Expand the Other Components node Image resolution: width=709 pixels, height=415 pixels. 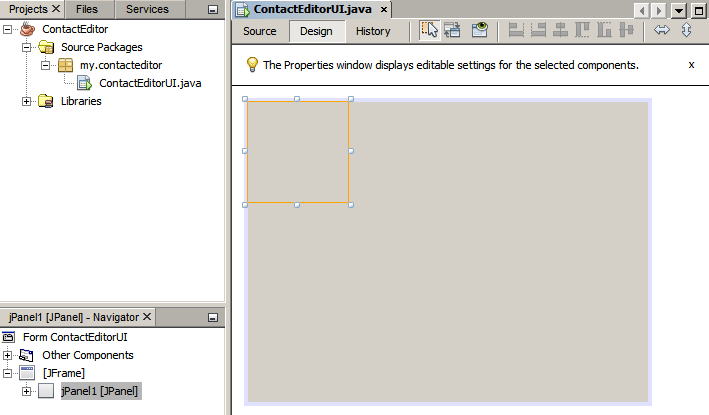pos(9,355)
